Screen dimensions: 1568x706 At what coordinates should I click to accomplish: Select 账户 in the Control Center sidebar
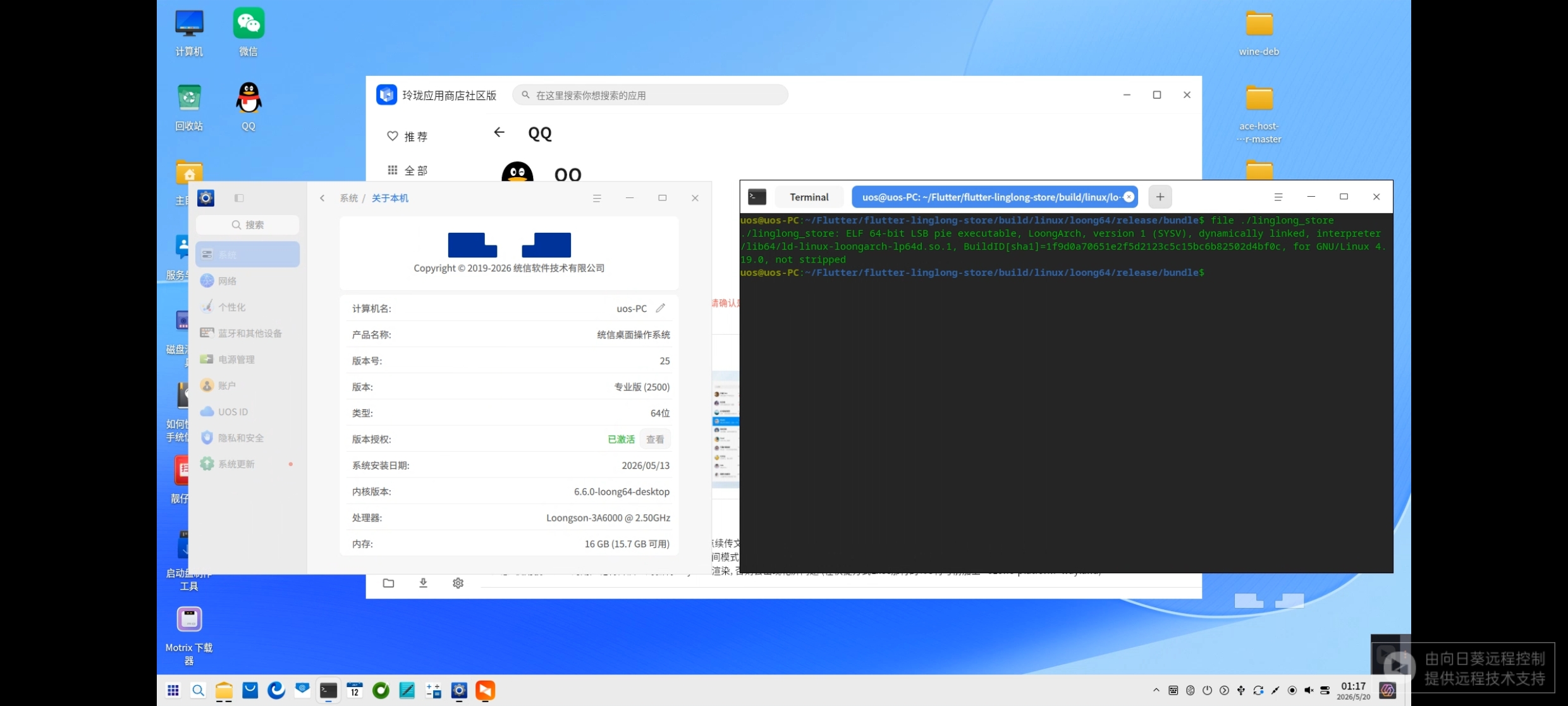coord(248,385)
